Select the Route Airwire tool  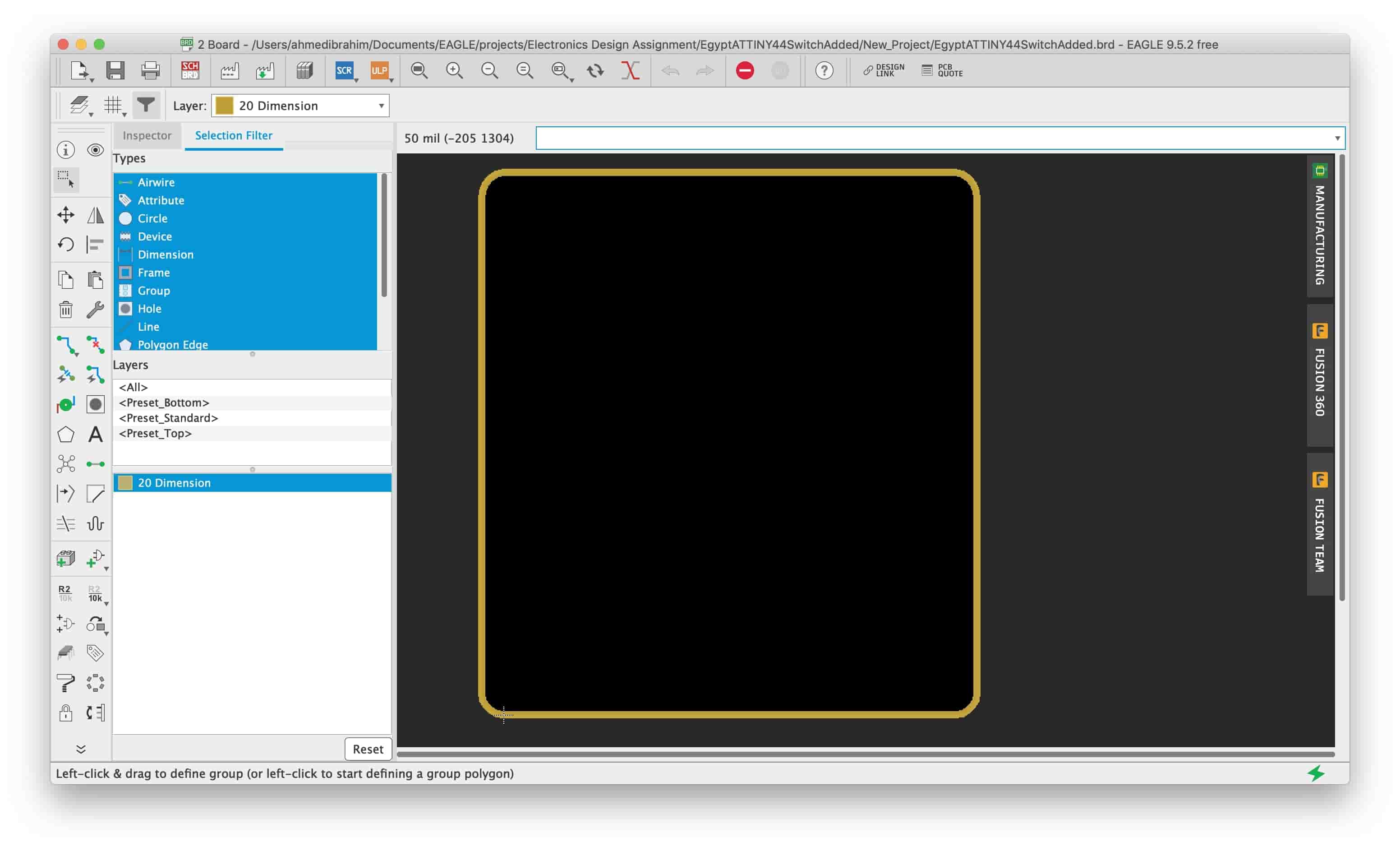pos(66,343)
